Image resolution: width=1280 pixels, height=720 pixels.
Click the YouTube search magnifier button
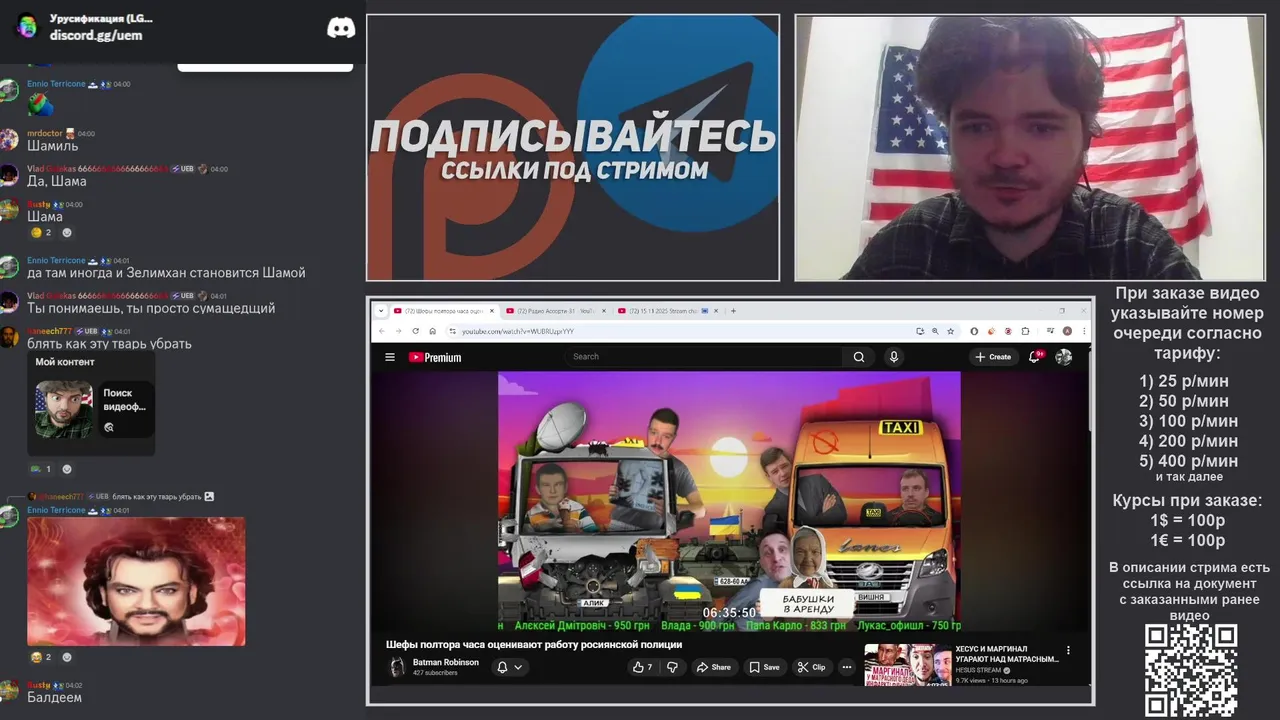click(859, 357)
